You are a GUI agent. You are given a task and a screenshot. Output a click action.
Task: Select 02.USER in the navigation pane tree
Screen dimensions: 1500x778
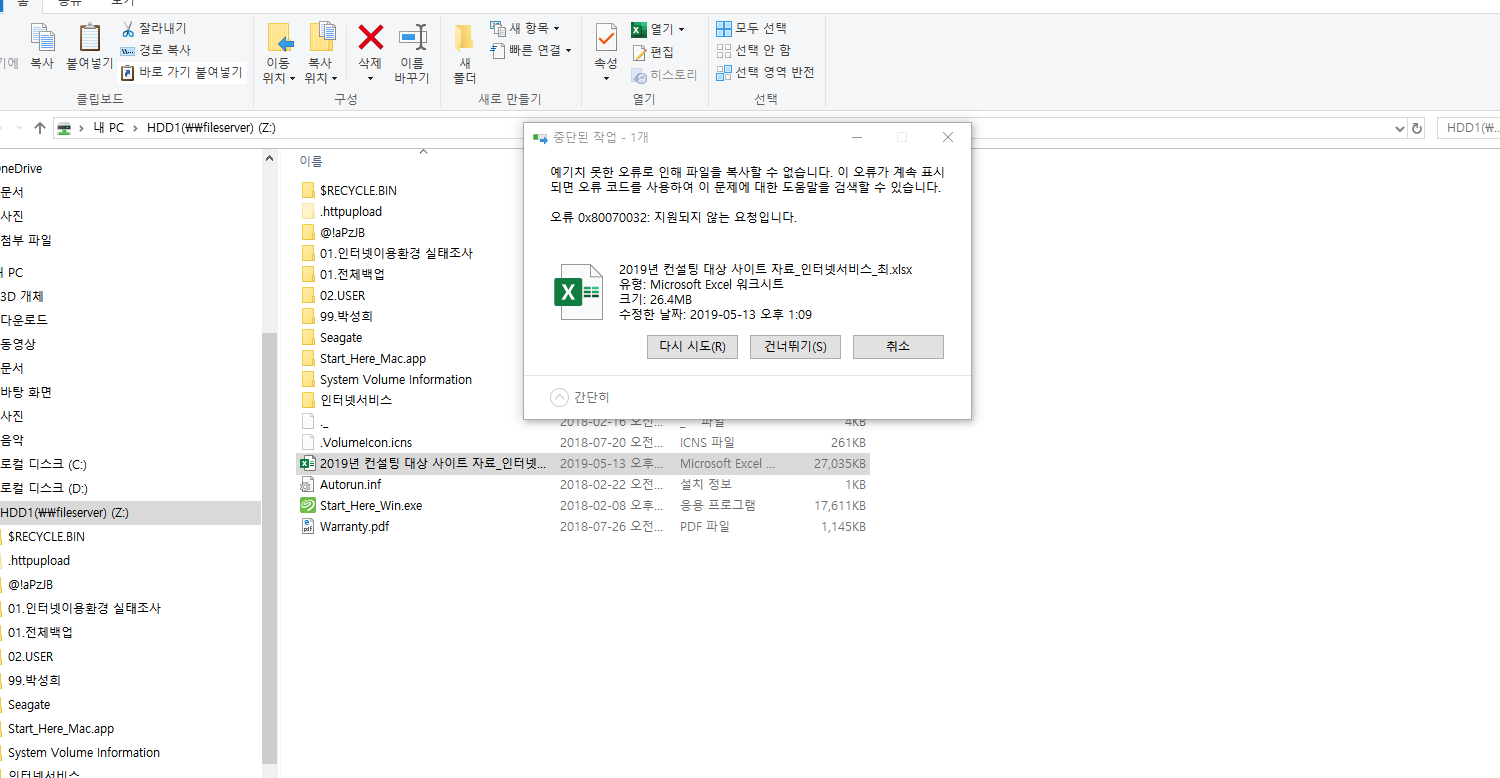[30, 656]
